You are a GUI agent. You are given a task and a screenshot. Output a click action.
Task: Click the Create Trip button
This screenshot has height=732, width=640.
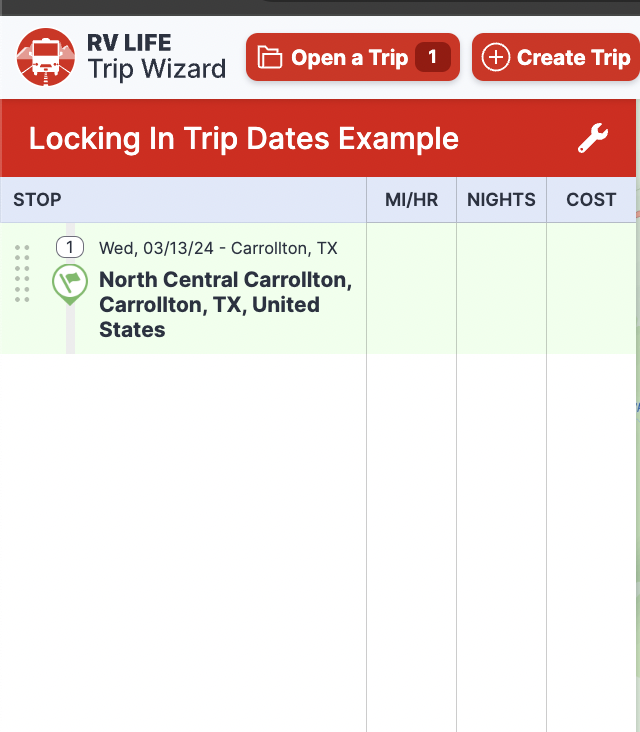click(x=556, y=57)
